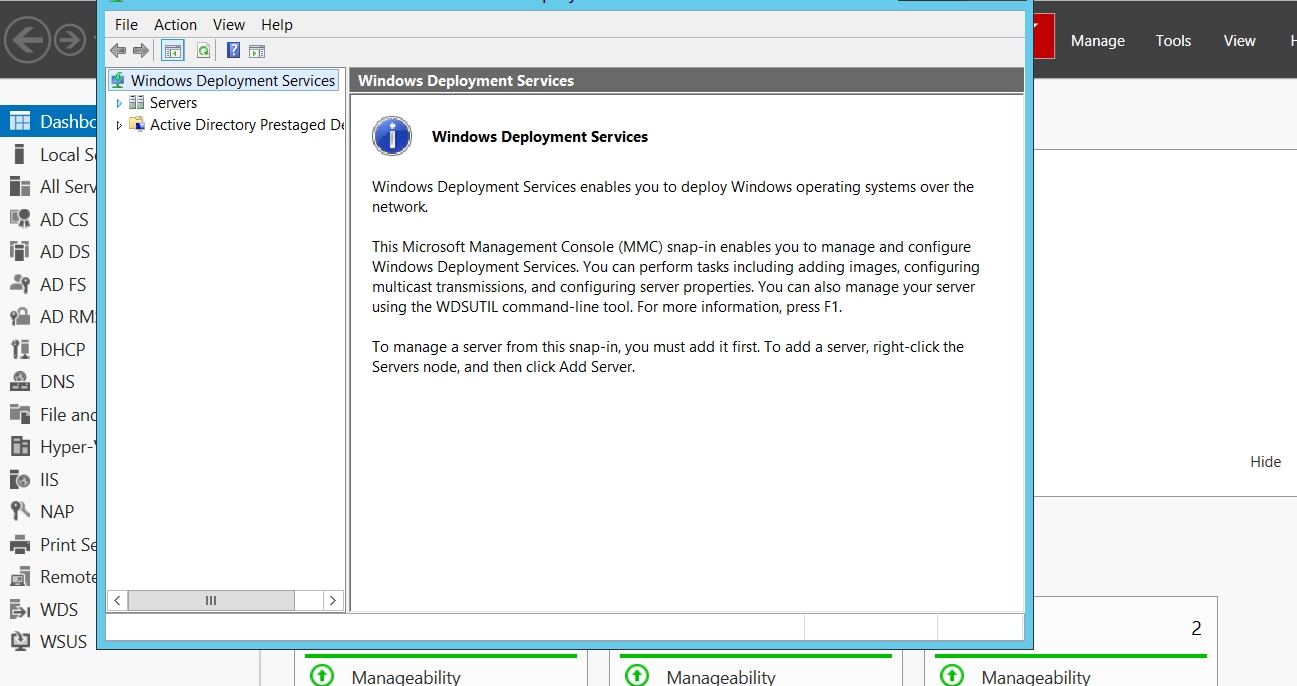Click the Manage menu in Server Manager
Image resolution: width=1297 pixels, height=686 pixels.
coord(1097,41)
